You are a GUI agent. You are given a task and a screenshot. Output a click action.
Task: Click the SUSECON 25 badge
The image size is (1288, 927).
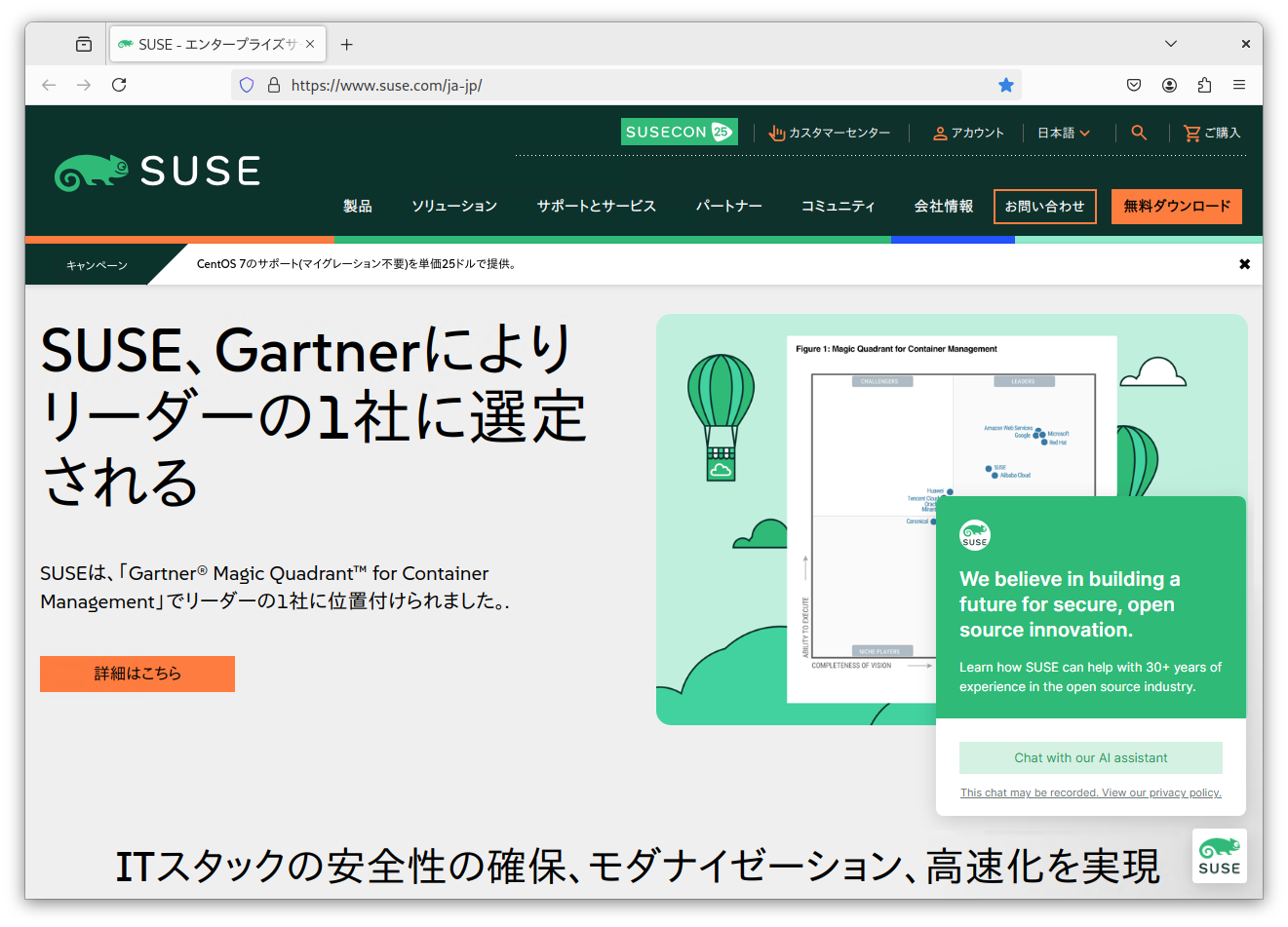[679, 132]
